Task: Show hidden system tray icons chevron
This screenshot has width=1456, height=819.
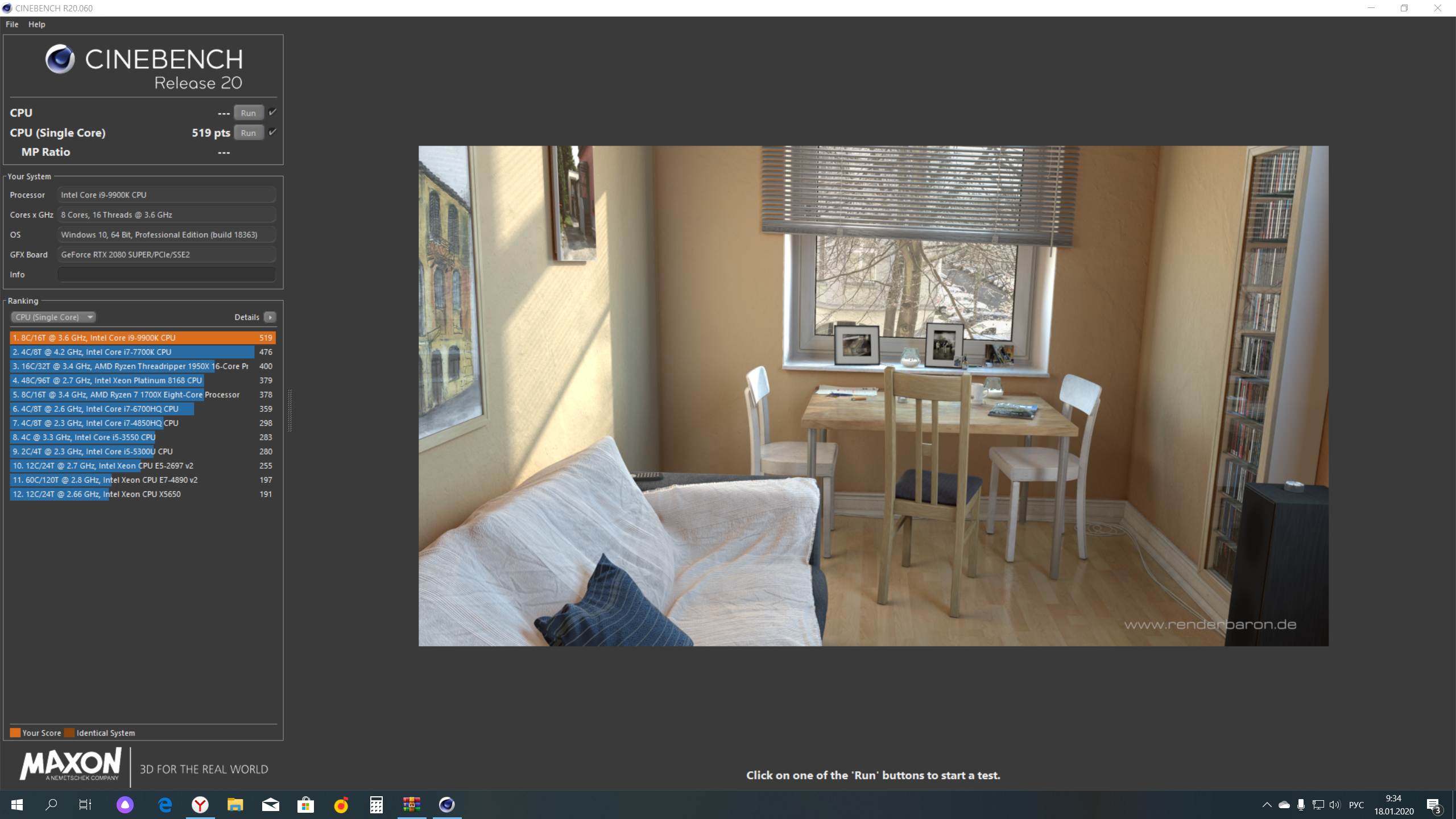Action: (x=1267, y=805)
